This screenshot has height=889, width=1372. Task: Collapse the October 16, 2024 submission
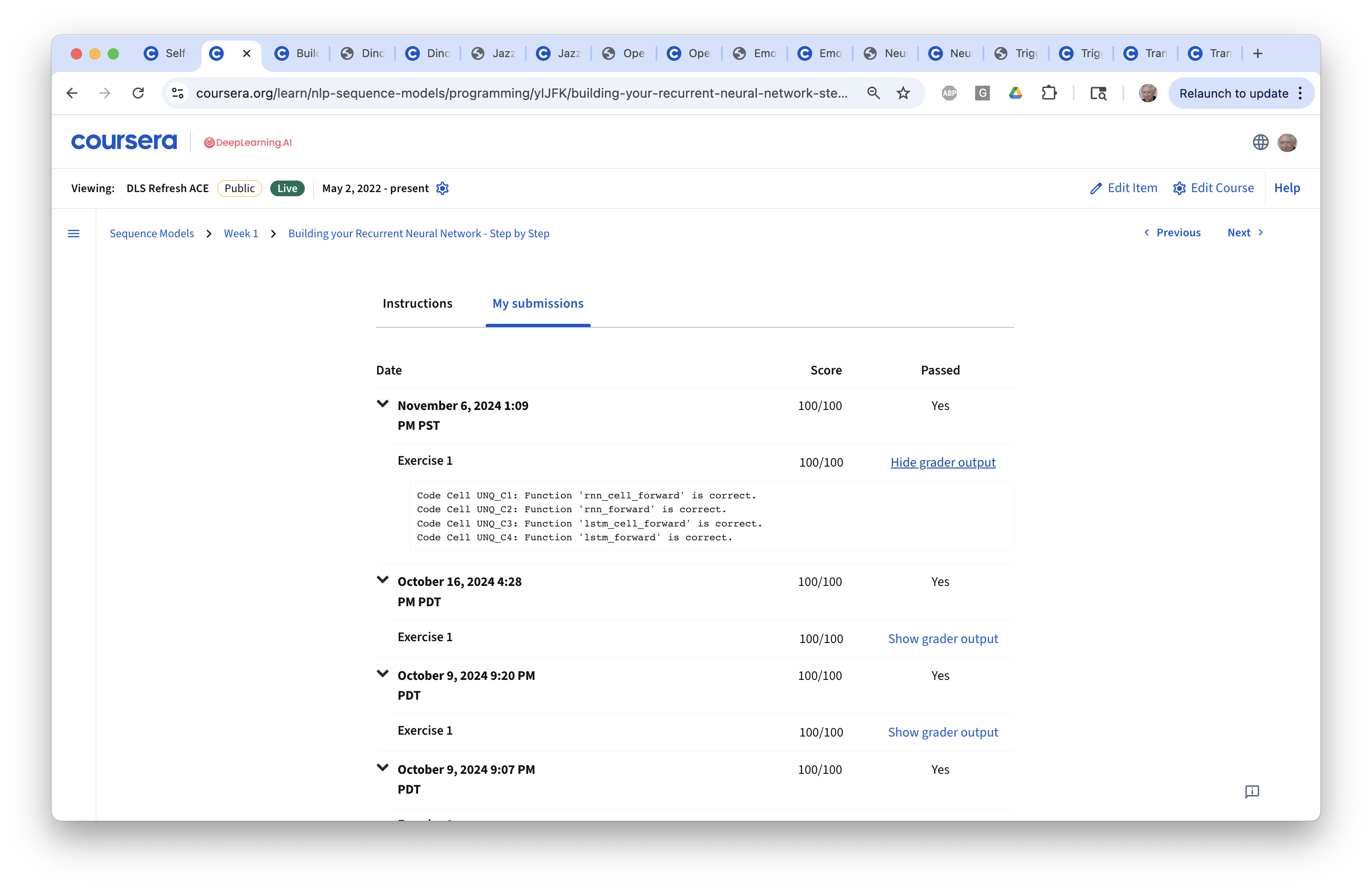(x=382, y=580)
